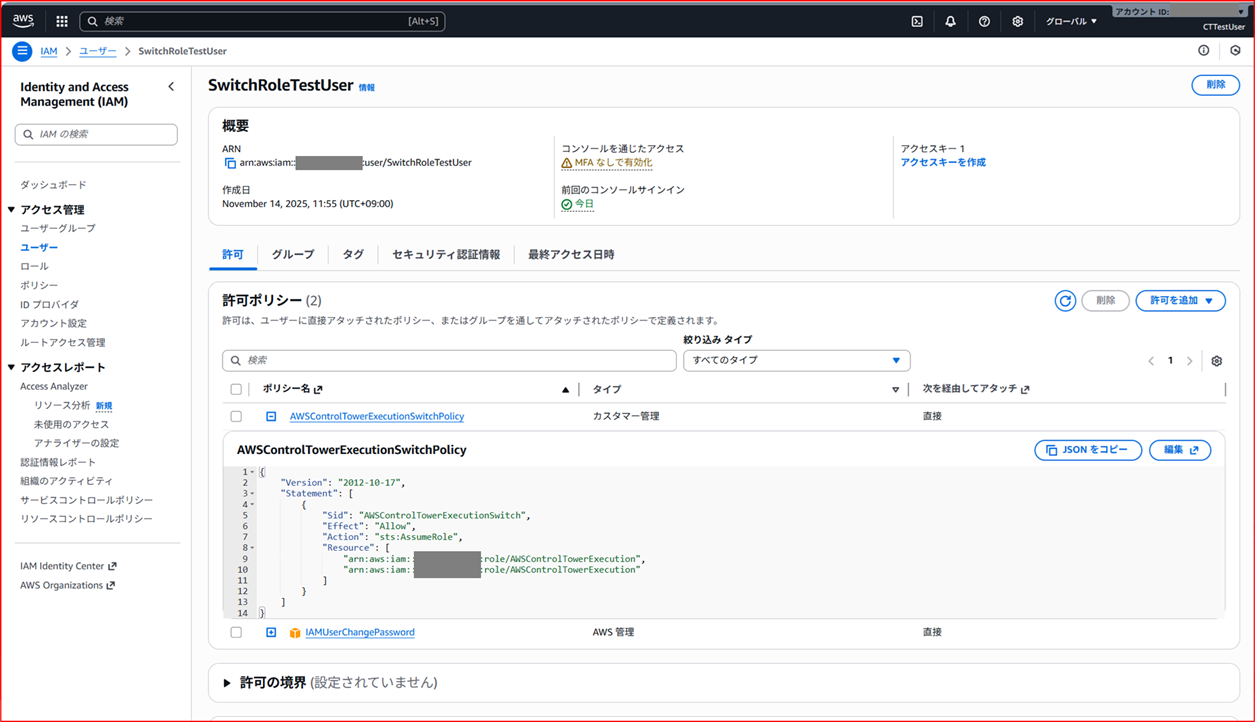
Task: Click the help question mark icon
Action: pos(984,20)
